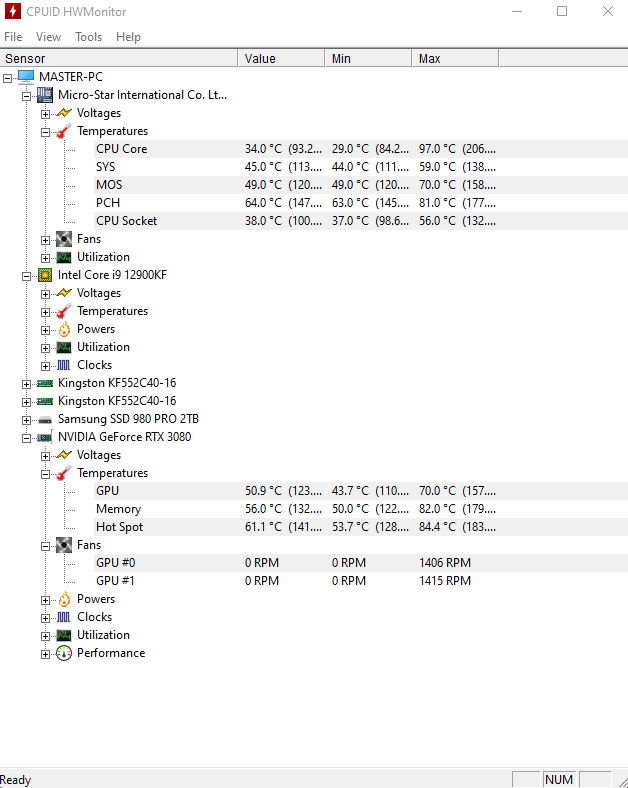
Task: Collapse the motherboard Temperatures node
Action: [45, 132]
